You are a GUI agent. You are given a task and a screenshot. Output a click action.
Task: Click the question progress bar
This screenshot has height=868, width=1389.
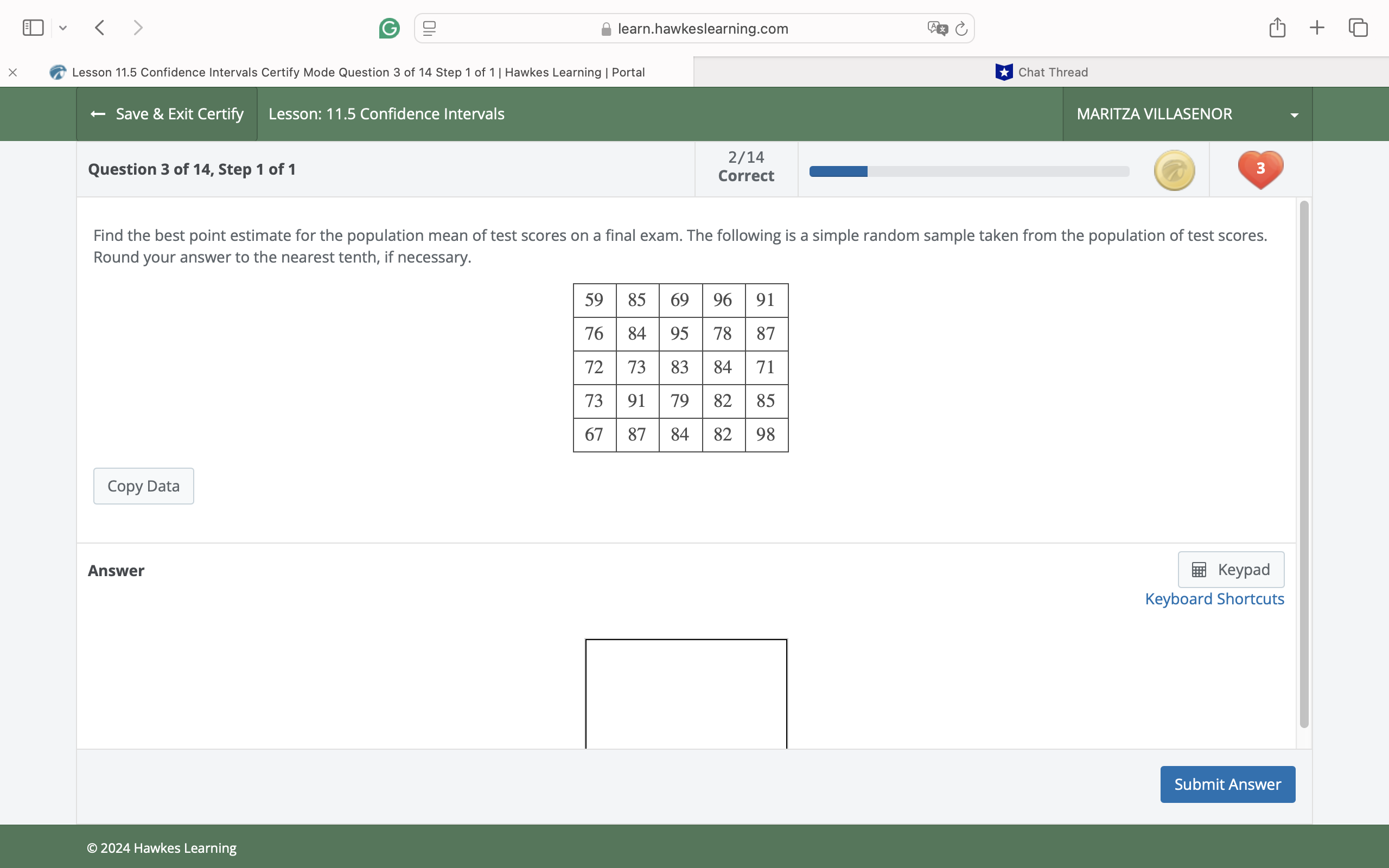point(969,170)
